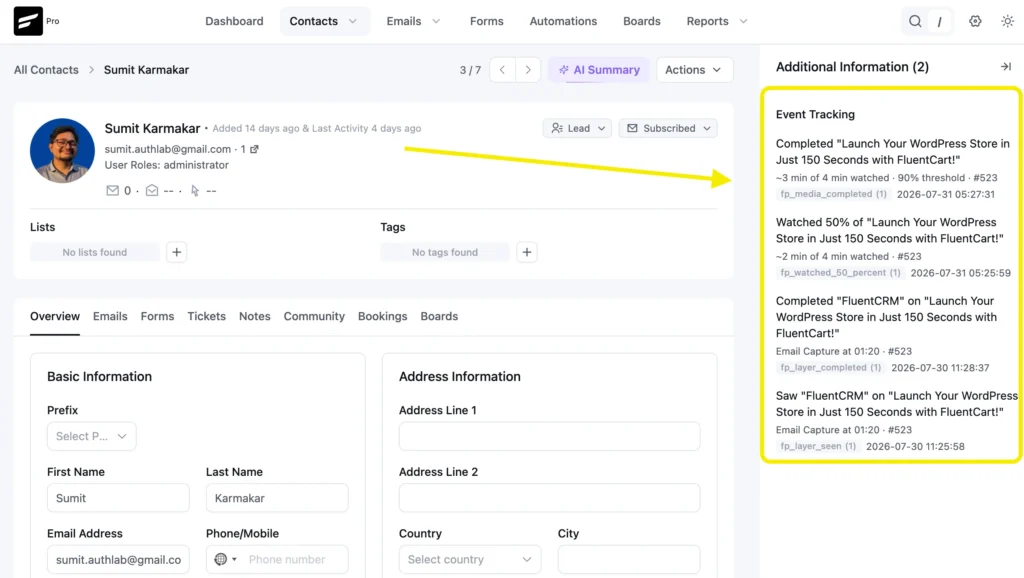Click the emails sent envelope icon

point(112,191)
